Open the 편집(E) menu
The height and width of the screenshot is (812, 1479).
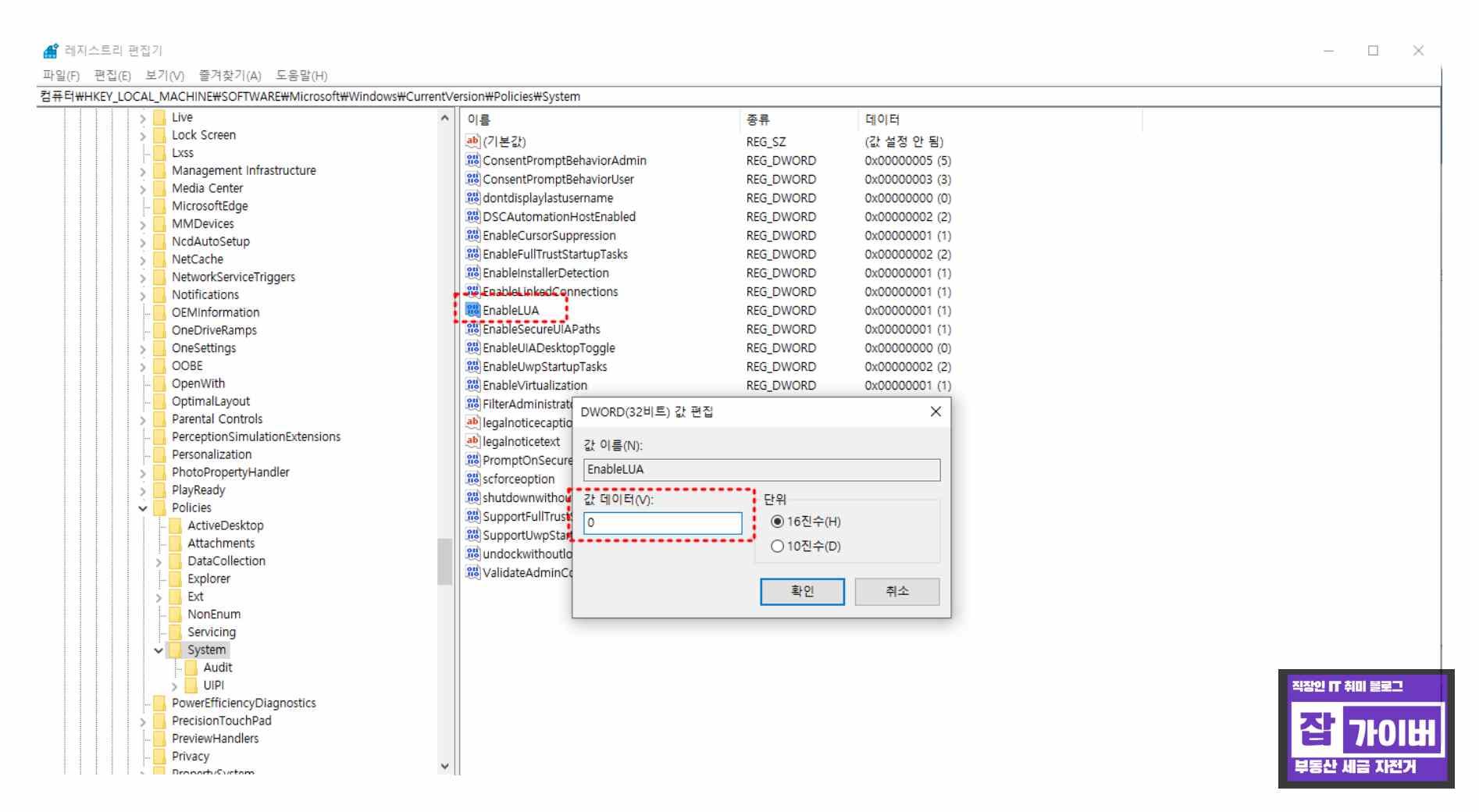pos(112,75)
